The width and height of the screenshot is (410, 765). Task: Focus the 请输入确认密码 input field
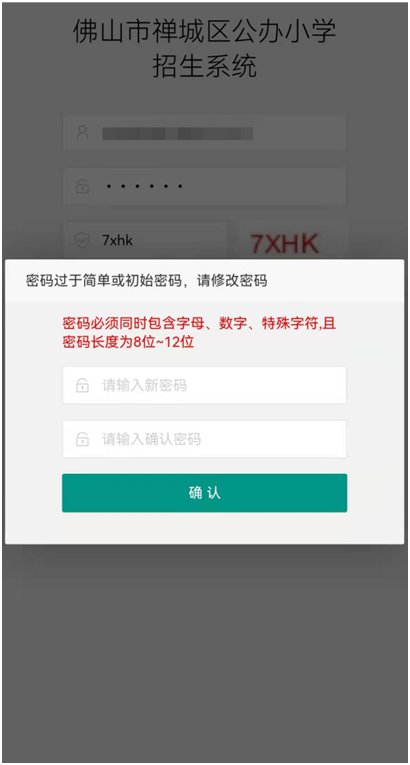205,439
